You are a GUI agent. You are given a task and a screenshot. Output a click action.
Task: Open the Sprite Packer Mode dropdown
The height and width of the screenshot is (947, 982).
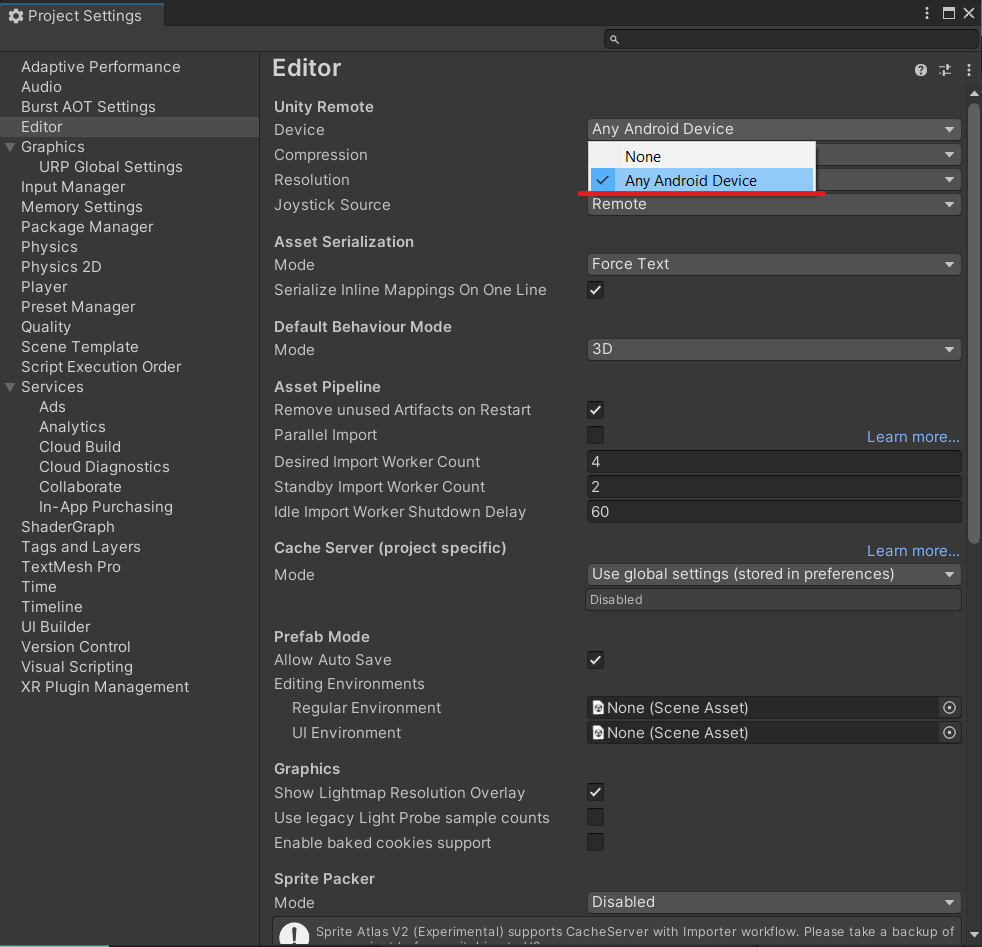[773, 902]
